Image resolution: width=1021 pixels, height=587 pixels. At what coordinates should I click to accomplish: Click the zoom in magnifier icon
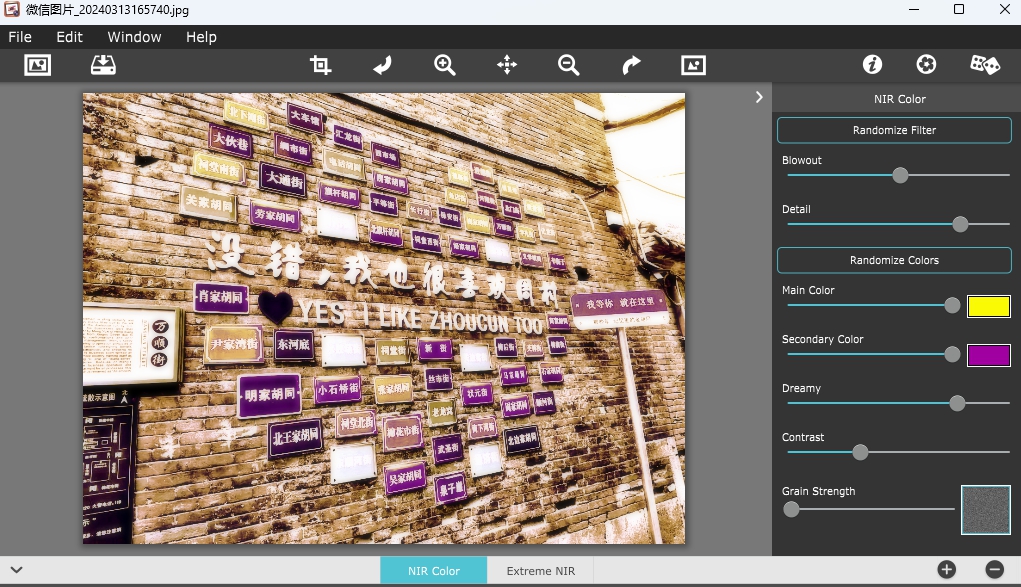[445, 65]
